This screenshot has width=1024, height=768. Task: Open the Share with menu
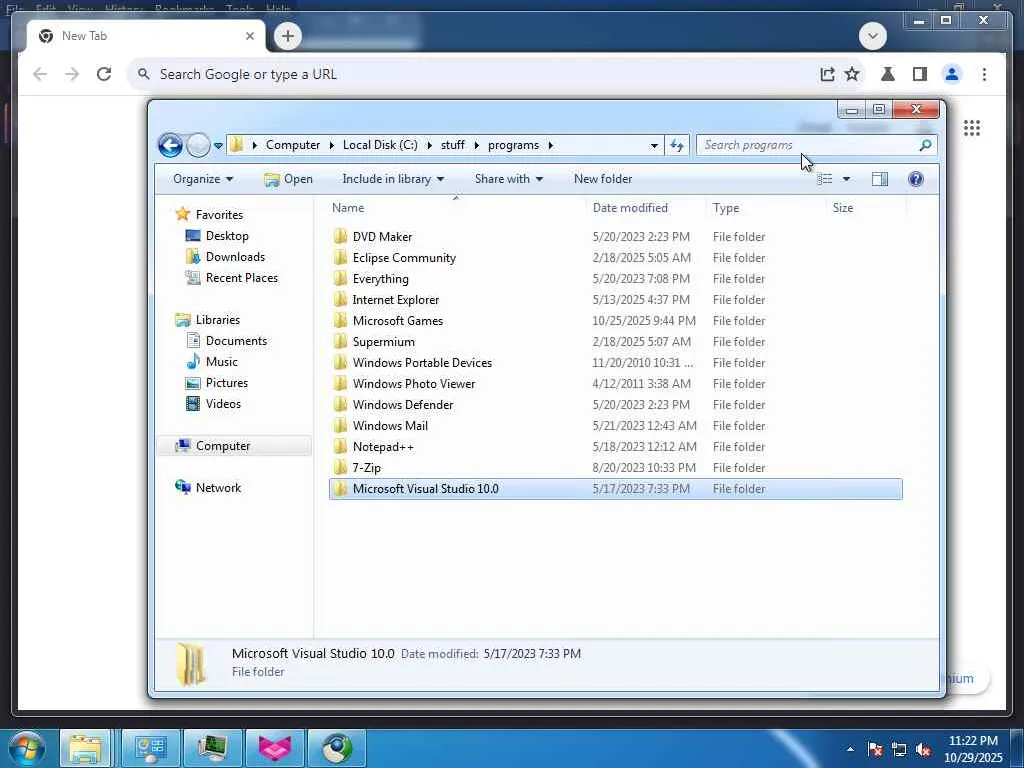(x=509, y=179)
